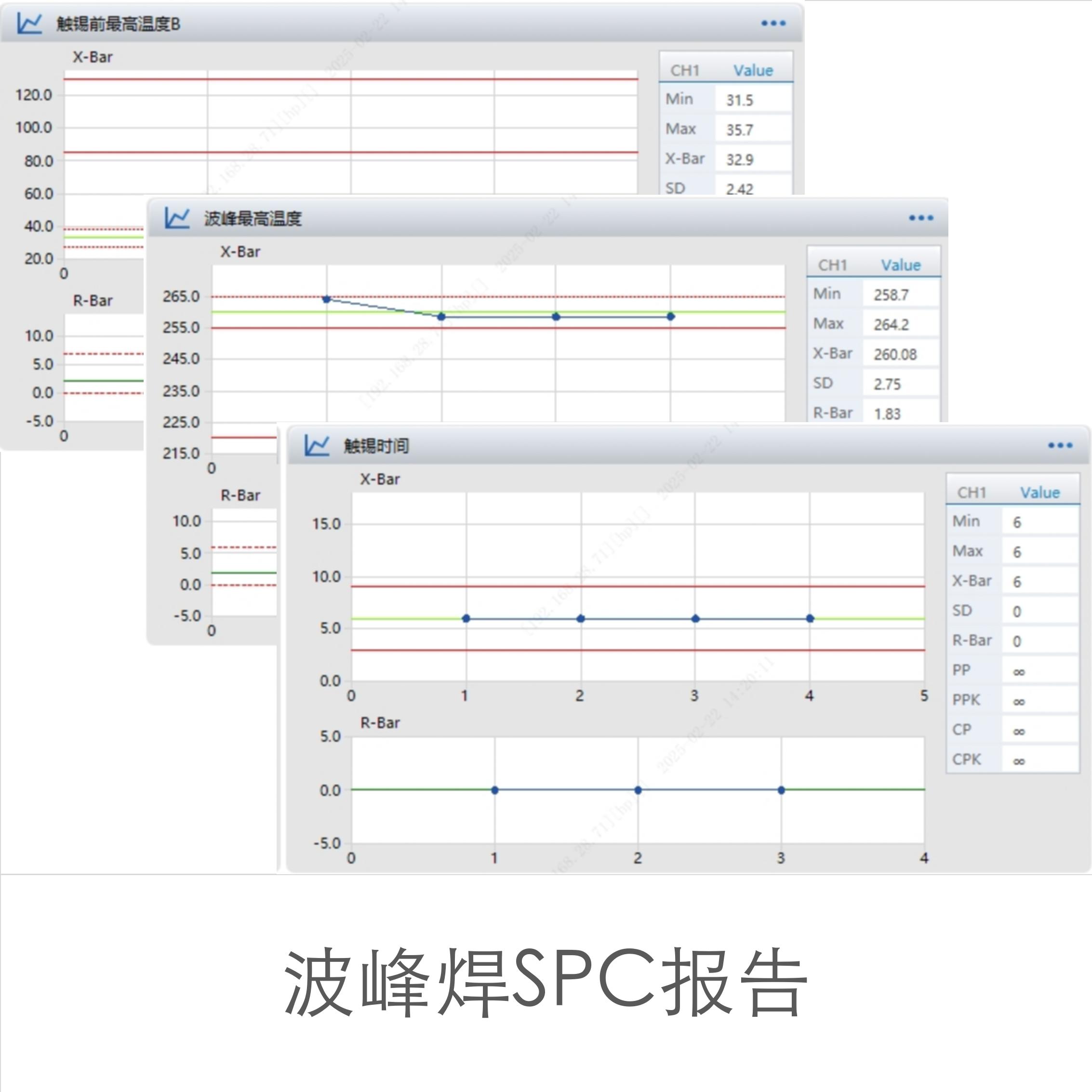
Task: Click chart icon of 波峰最高温度 panel
Action: coord(177,218)
